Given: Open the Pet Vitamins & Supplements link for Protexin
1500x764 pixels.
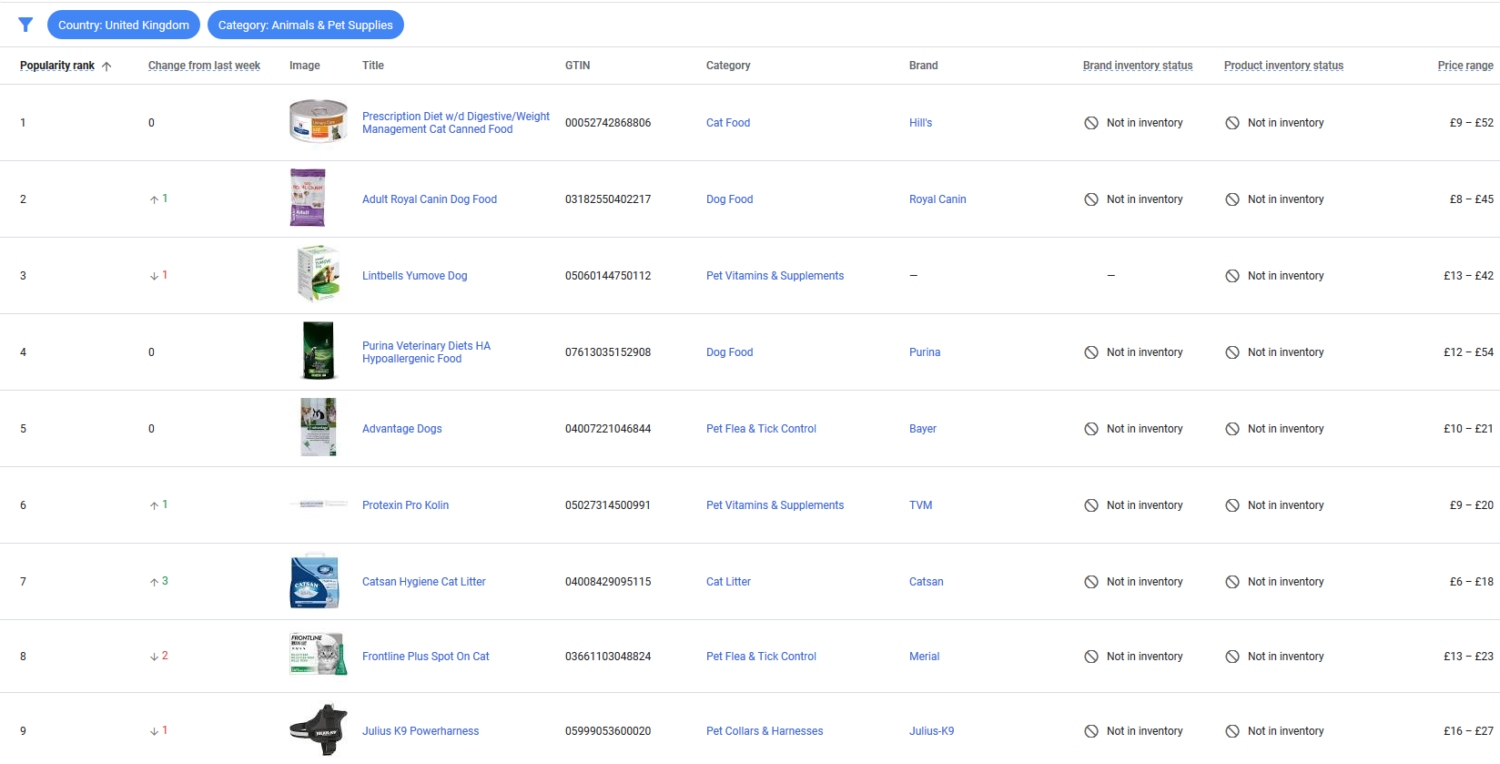Looking at the screenshot, I should tap(774, 505).
